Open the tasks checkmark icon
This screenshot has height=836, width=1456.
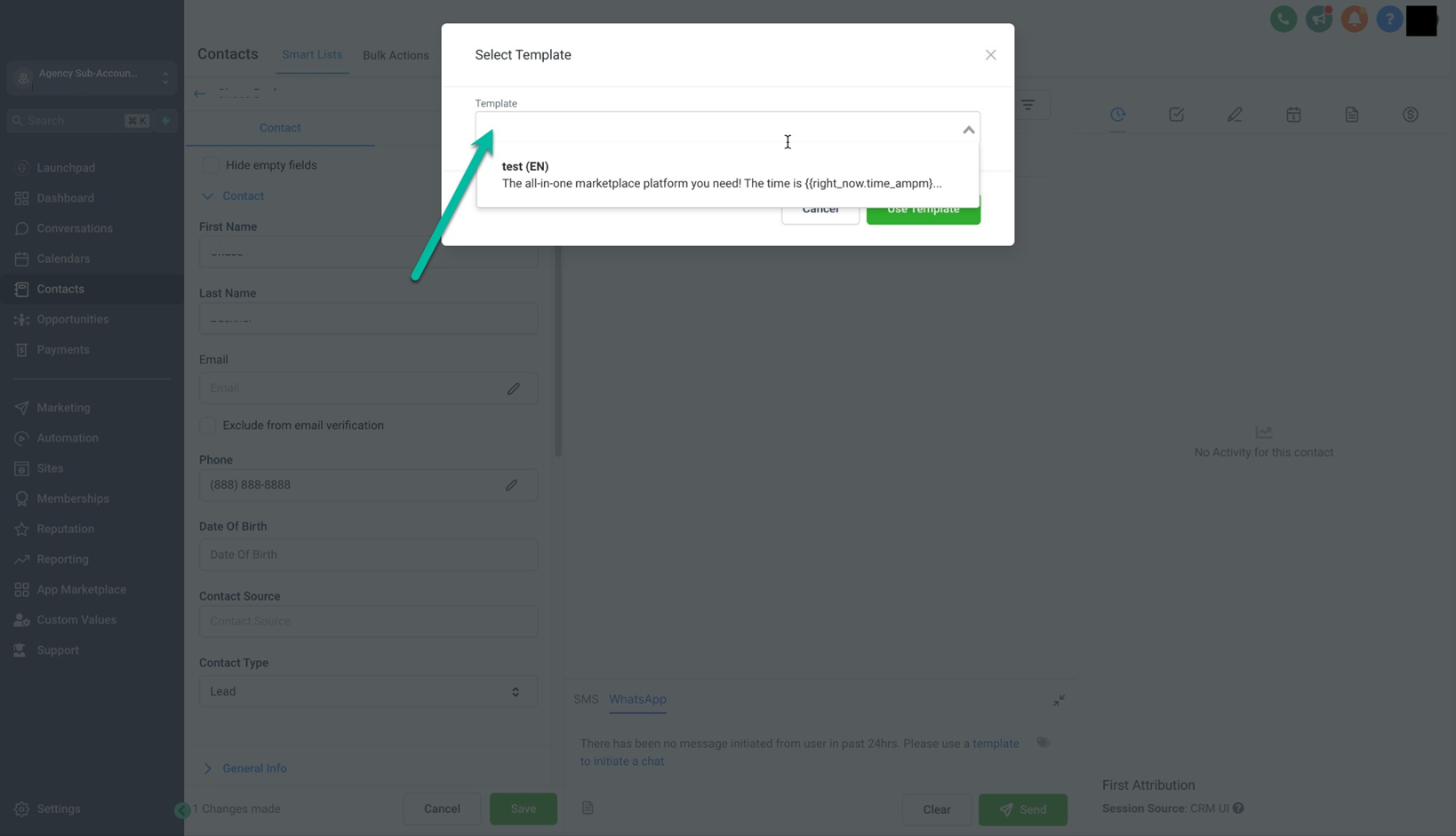pyautogui.click(x=1176, y=115)
